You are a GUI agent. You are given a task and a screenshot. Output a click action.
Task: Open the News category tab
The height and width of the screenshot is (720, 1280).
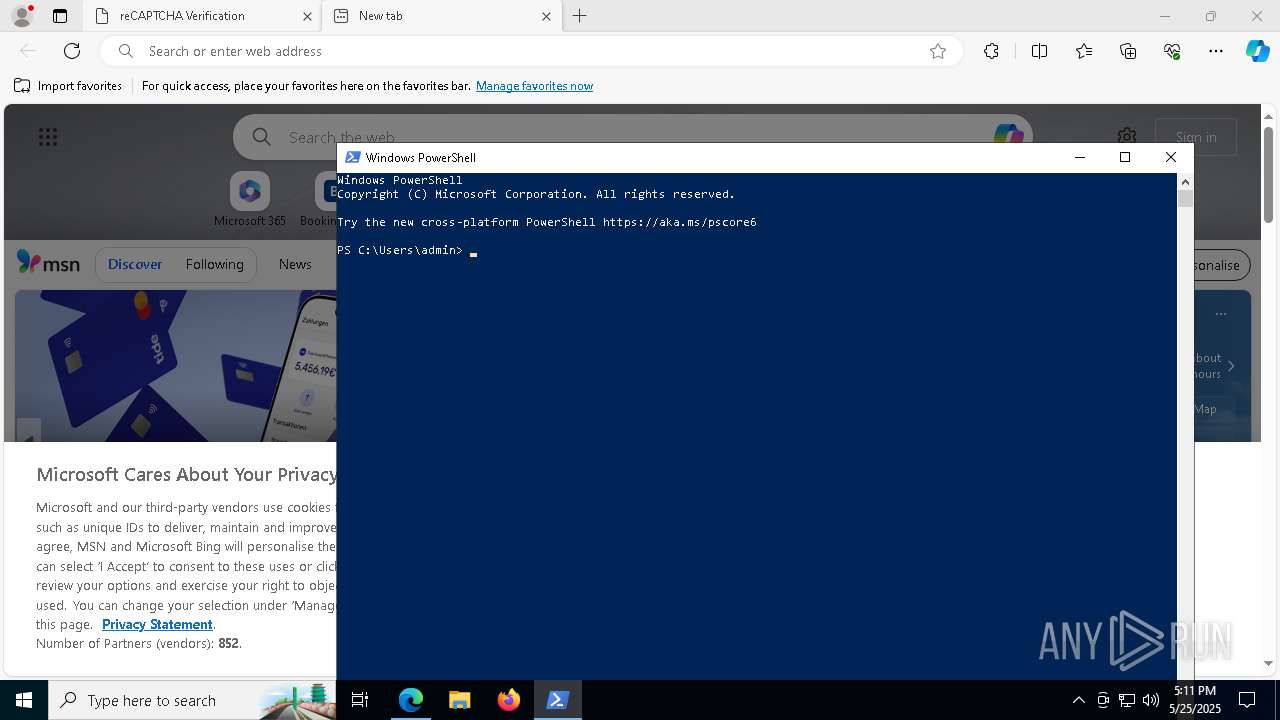(x=295, y=264)
